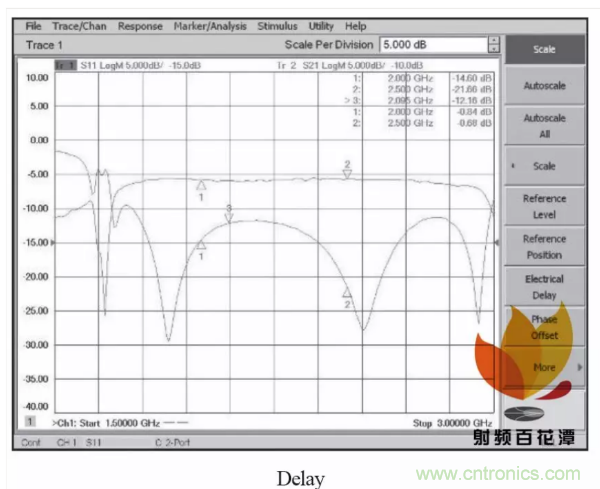Click marker 1 triangle on upper S21 trace
This screenshot has height=489, width=600.
tap(201, 185)
